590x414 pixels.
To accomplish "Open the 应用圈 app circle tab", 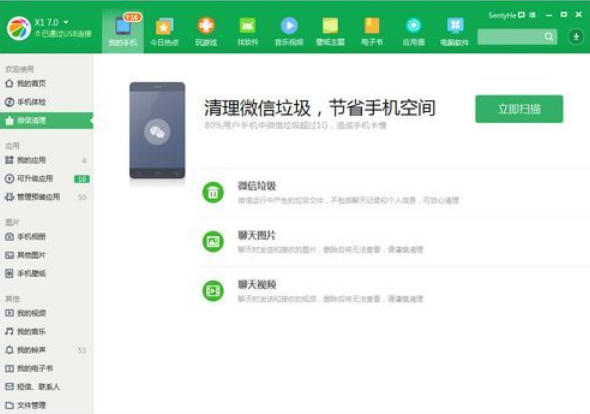I will [x=413, y=31].
